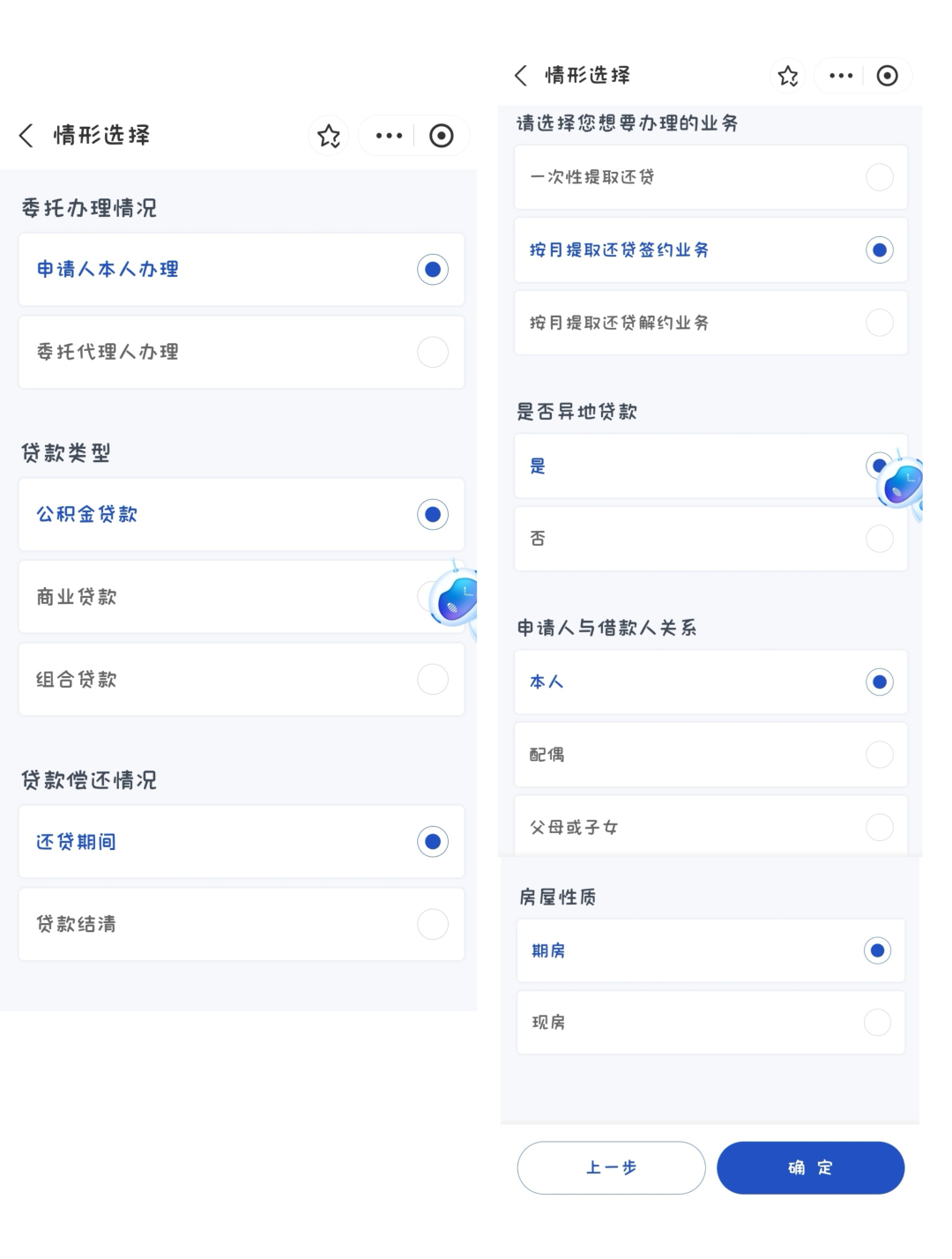Select 贷款结清 repayment status
The width and height of the screenshot is (952, 1259).
(242, 925)
